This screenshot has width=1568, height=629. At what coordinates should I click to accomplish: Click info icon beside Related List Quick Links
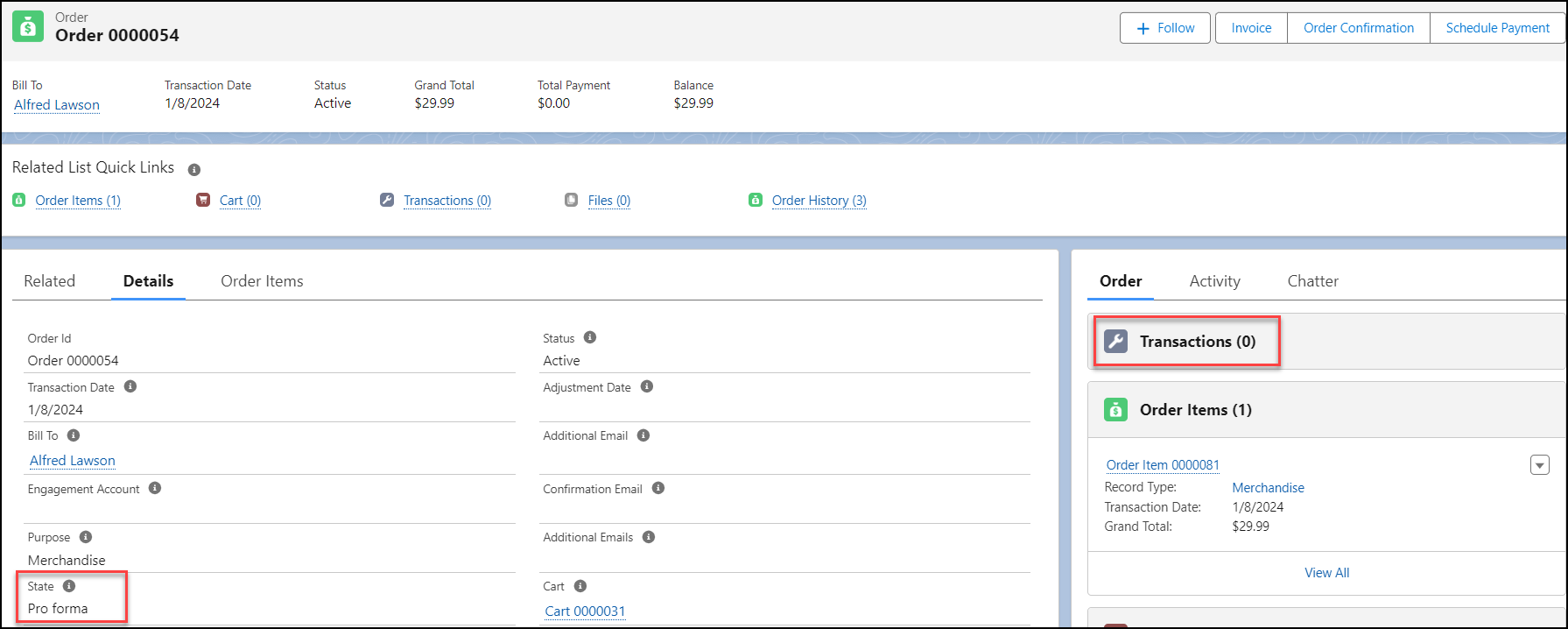[194, 169]
